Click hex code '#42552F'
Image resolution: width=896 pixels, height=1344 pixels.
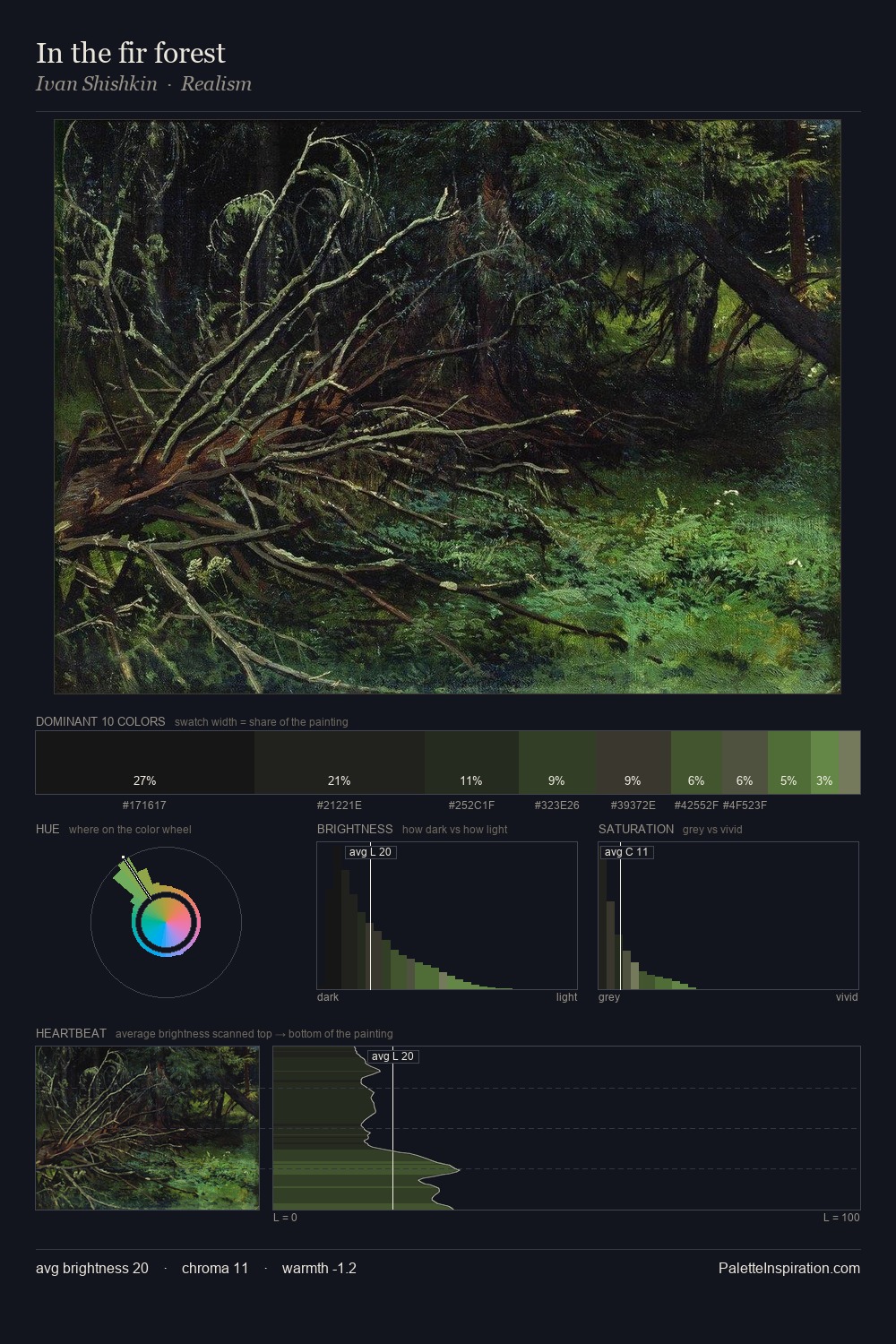coord(696,806)
